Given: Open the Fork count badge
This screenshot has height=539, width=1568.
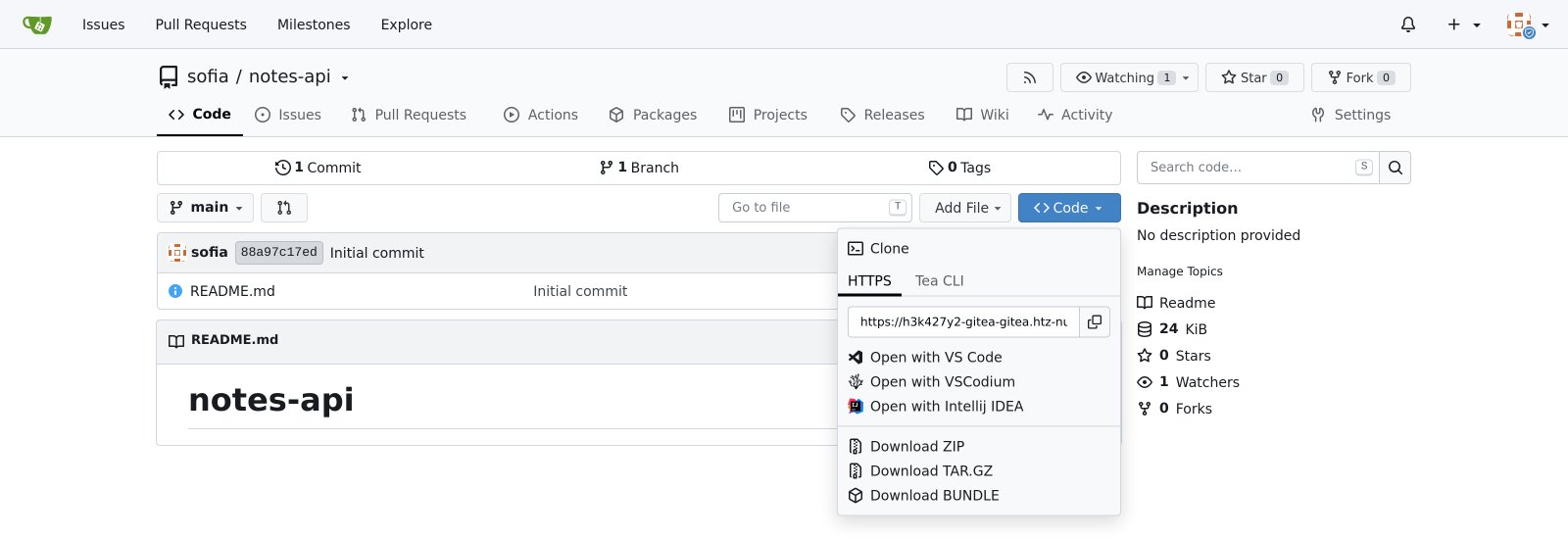Looking at the screenshot, I should click(1387, 77).
